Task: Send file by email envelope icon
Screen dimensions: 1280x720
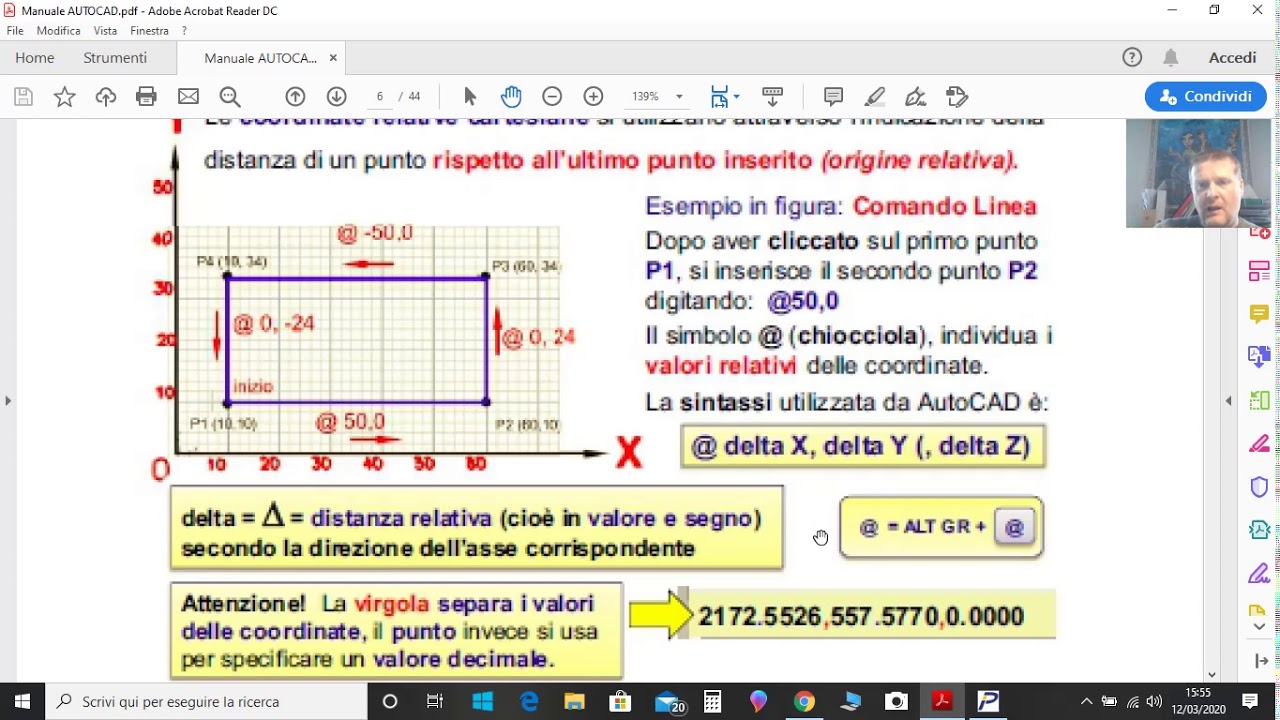Action: (x=188, y=97)
